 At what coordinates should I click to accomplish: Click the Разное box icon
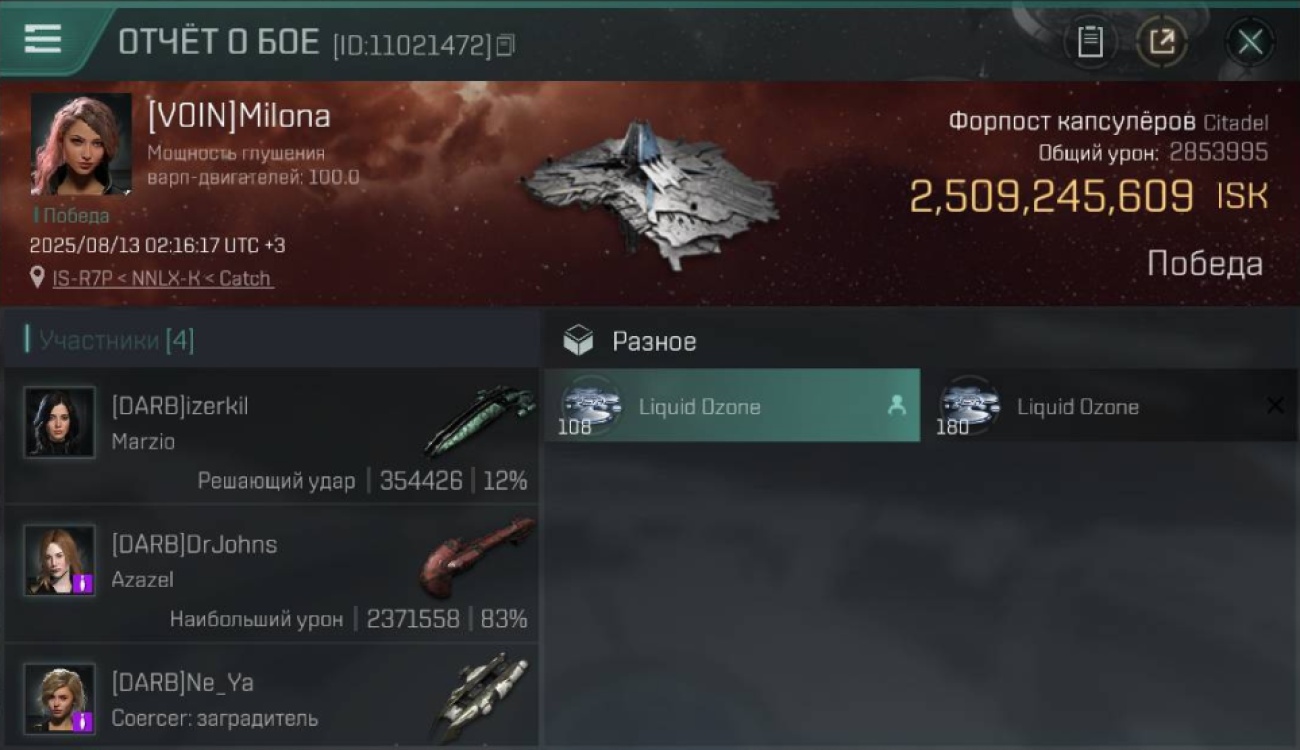pyautogui.click(x=578, y=341)
